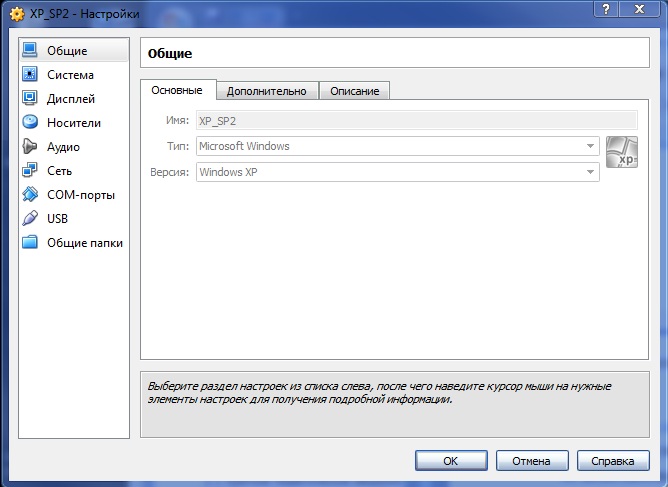Go to the Носители section
The image size is (668, 487).
74,123
